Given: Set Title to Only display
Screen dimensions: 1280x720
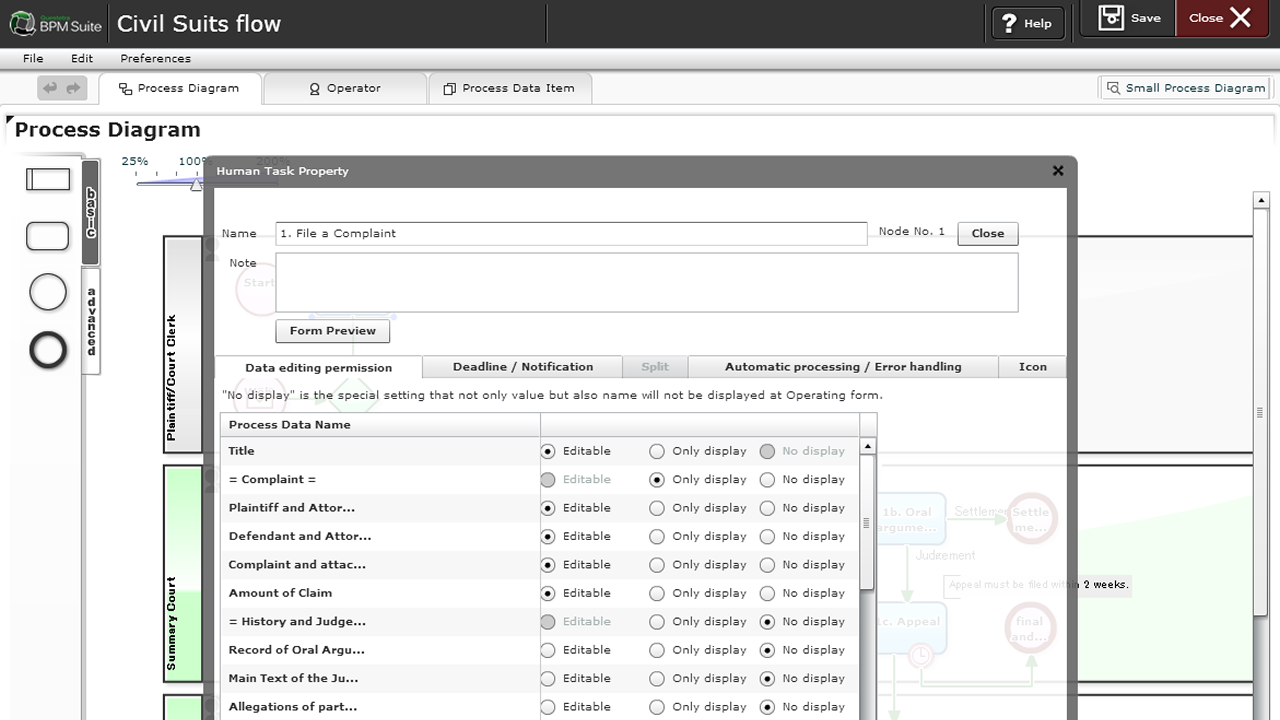Looking at the screenshot, I should point(657,452).
